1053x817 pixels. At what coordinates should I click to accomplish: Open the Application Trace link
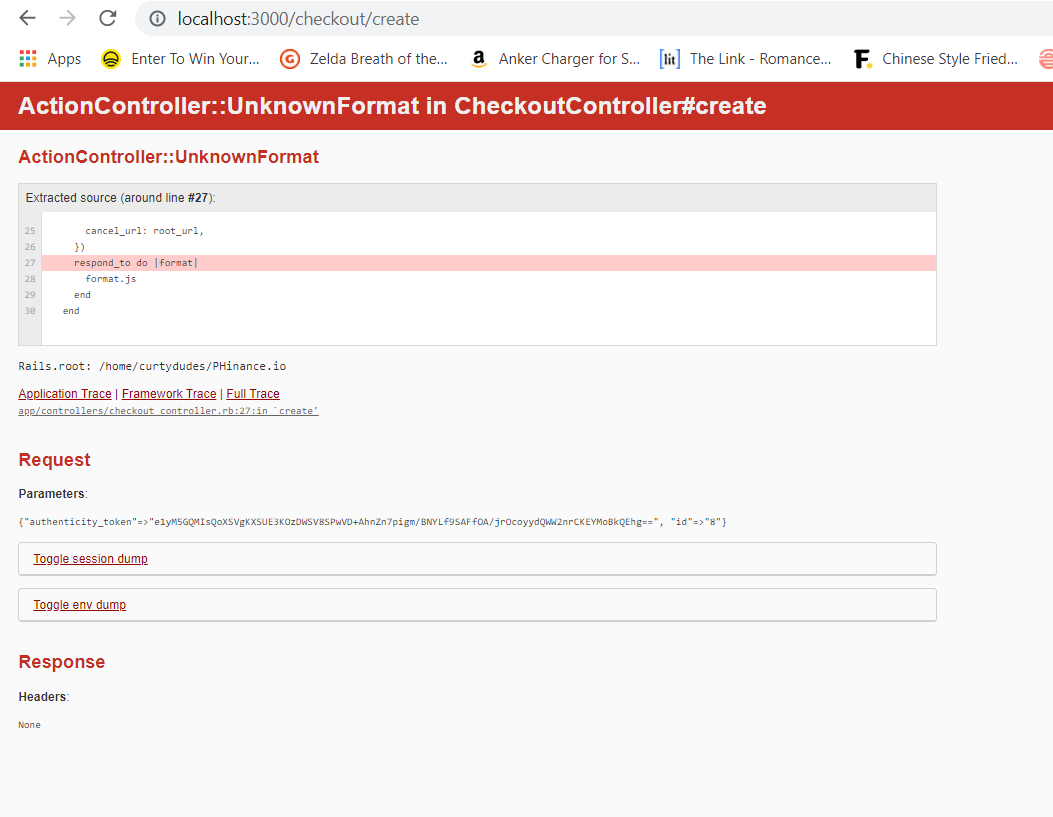coord(64,393)
